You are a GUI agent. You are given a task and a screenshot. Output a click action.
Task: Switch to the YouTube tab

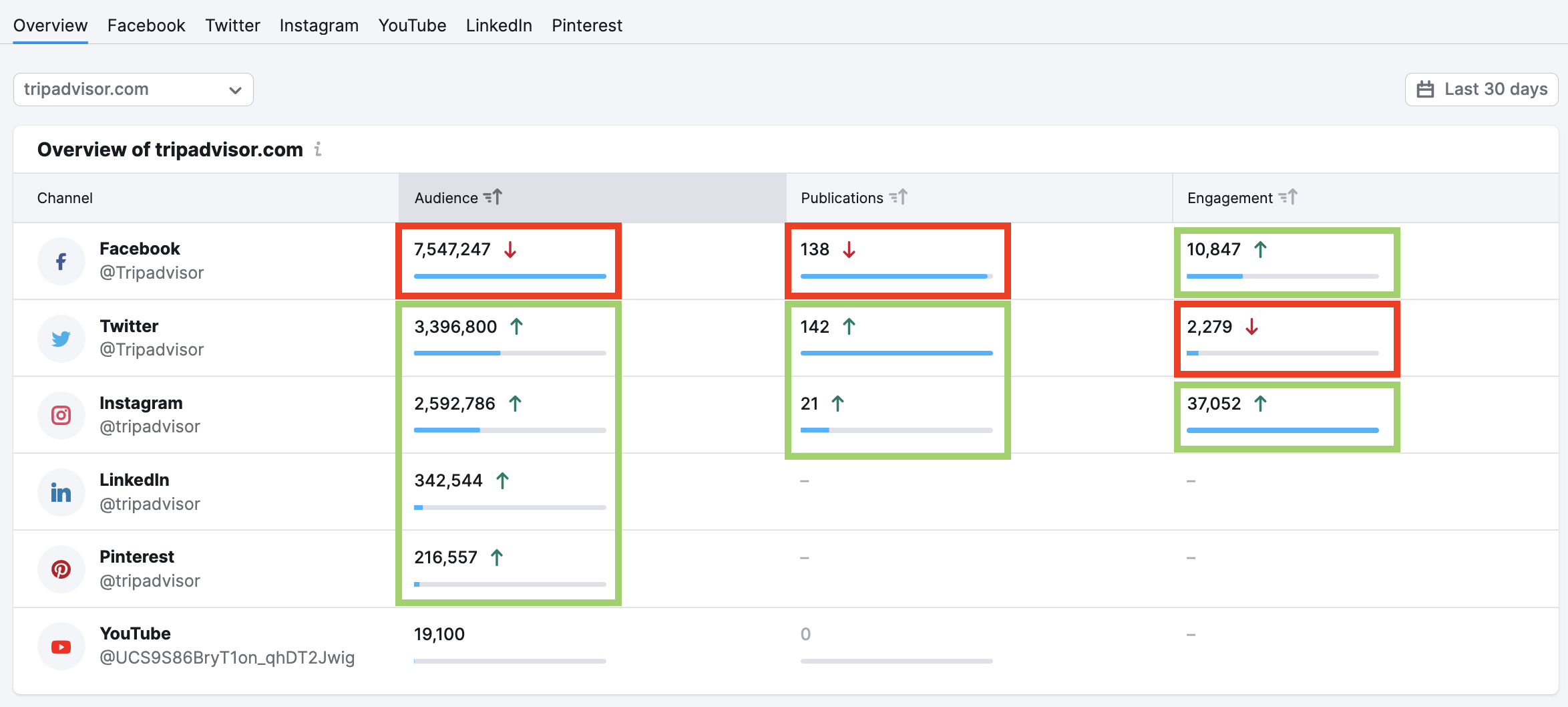(x=412, y=25)
